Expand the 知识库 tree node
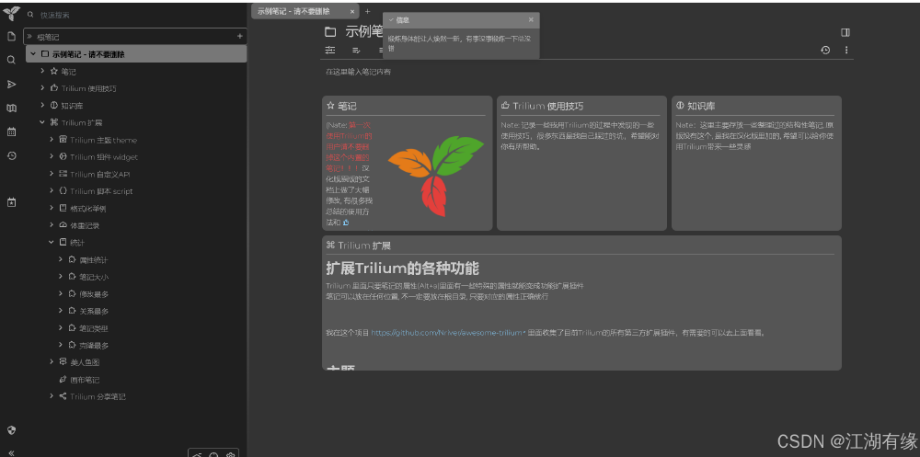The width and height of the screenshot is (920, 457). coord(42,105)
